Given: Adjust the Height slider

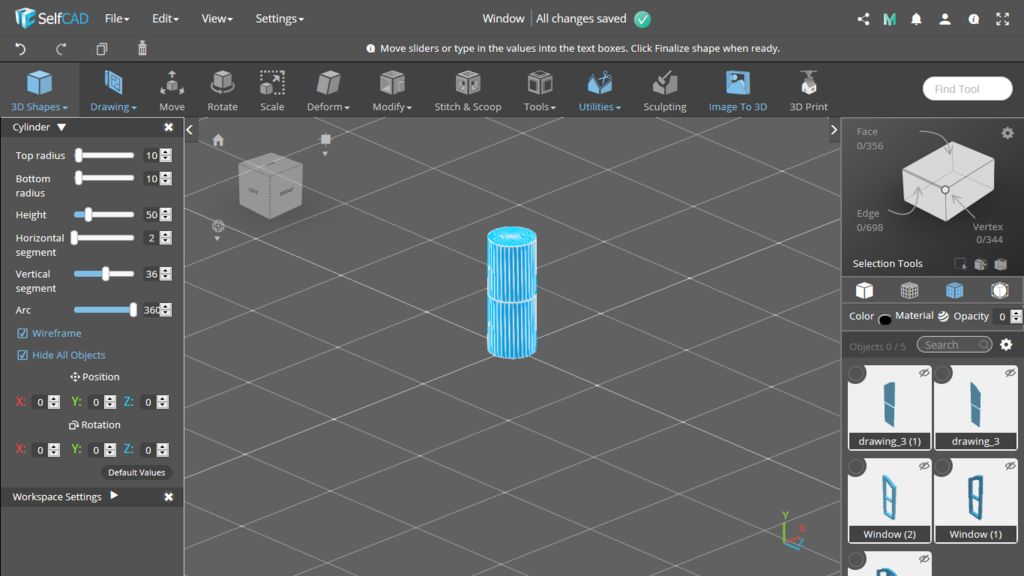Looking at the screenshot, I should click(89, 214).
